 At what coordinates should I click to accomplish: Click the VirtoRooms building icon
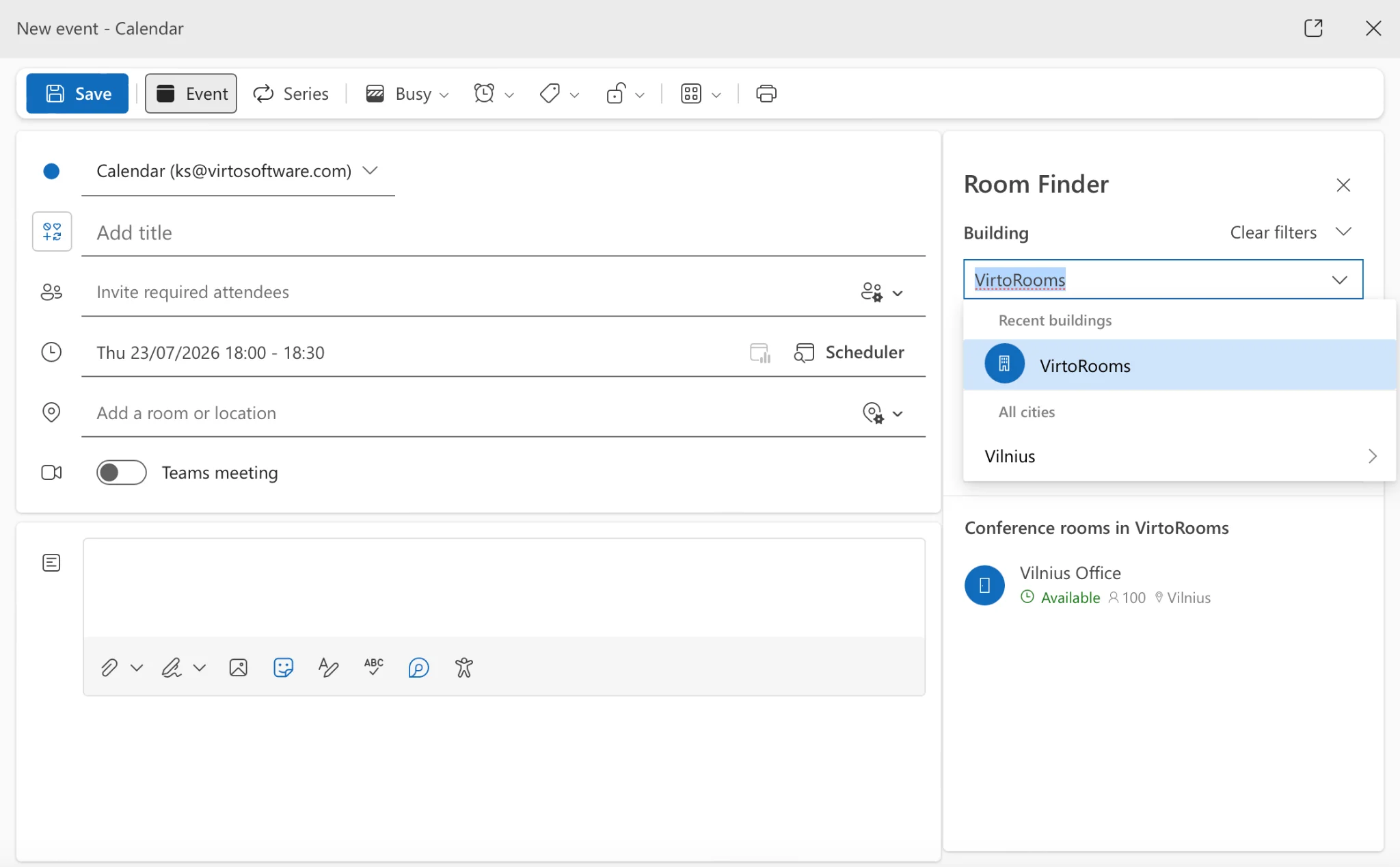(x=1004, y=364)
